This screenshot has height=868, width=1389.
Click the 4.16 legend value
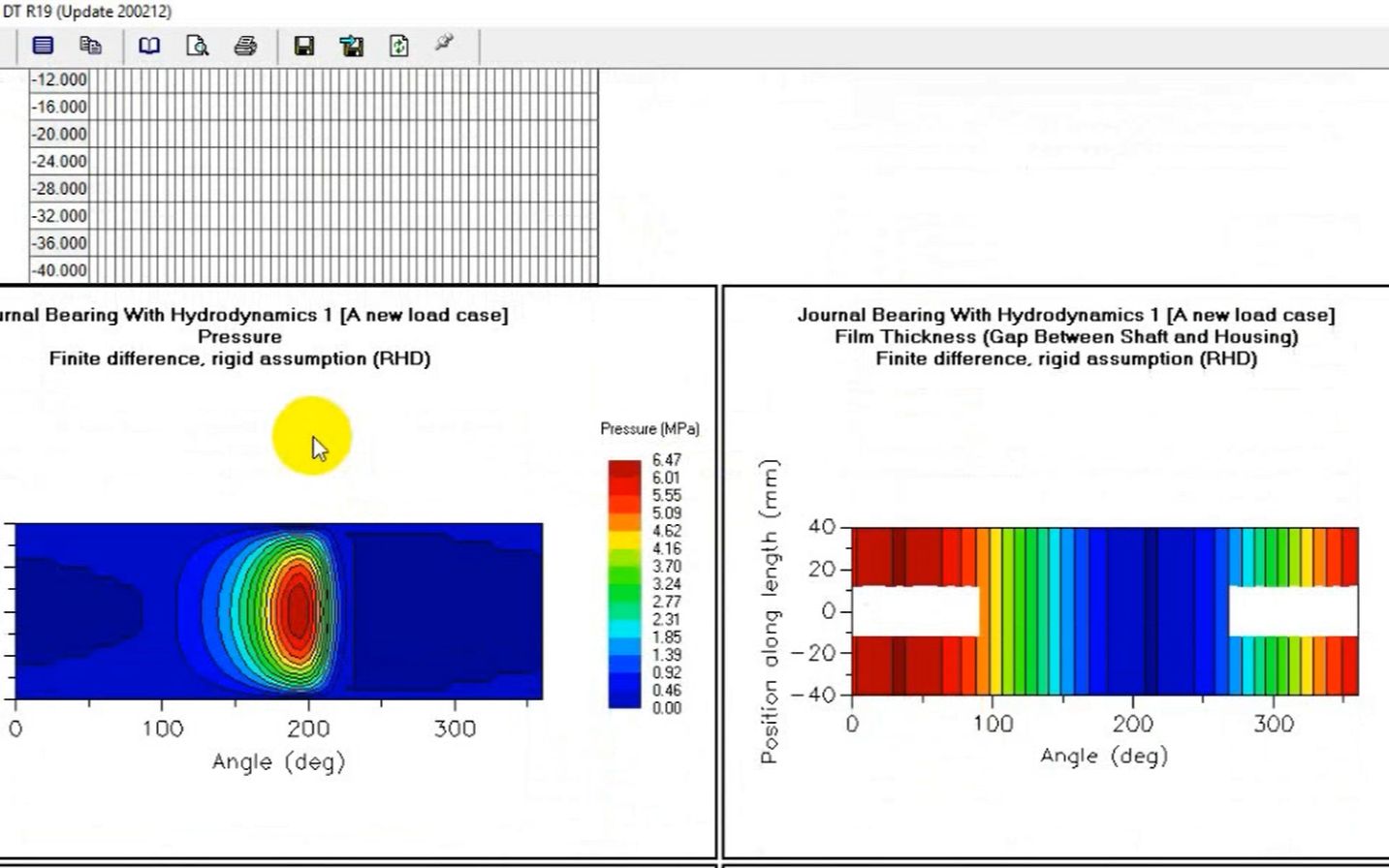tap(667, 548)
